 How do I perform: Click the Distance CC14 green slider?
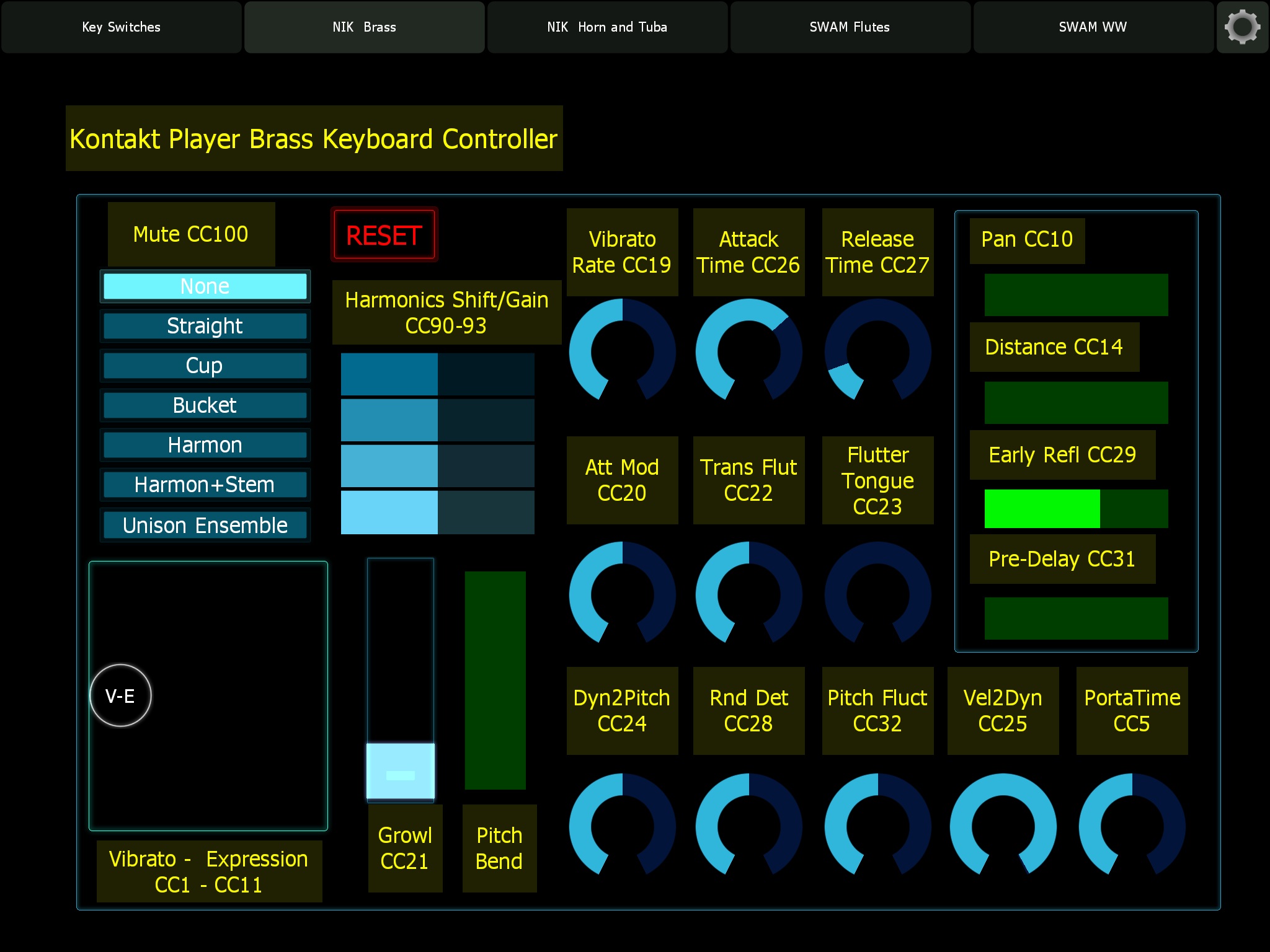tap(1077, 403)
